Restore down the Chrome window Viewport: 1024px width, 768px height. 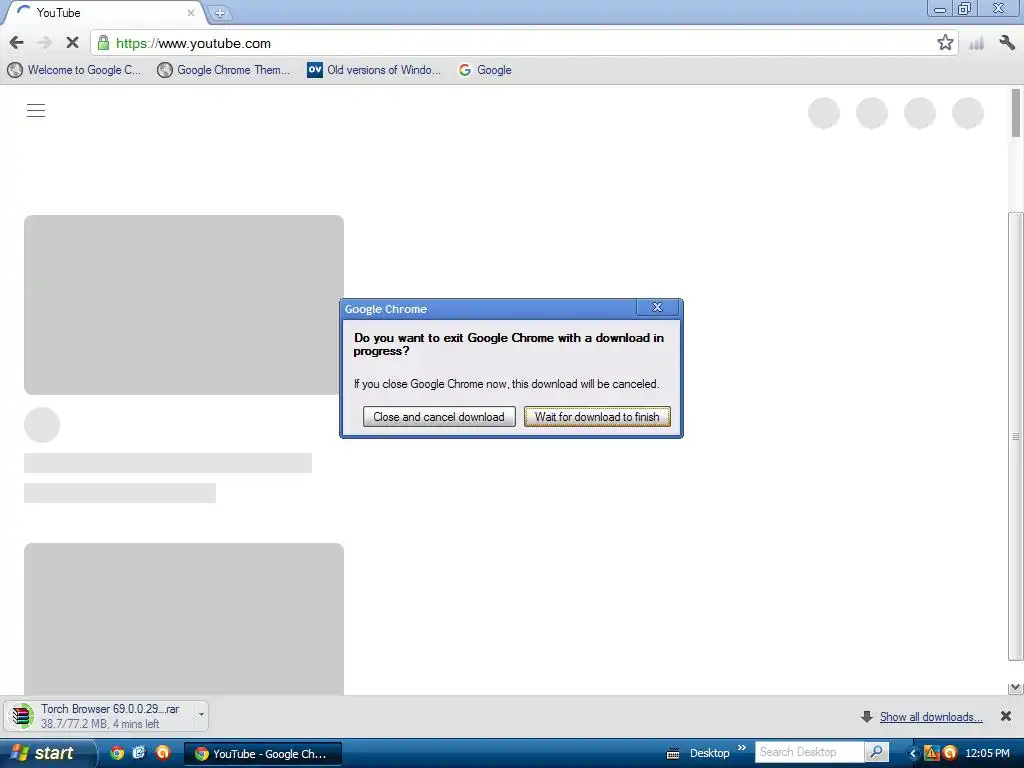(964, 9)
